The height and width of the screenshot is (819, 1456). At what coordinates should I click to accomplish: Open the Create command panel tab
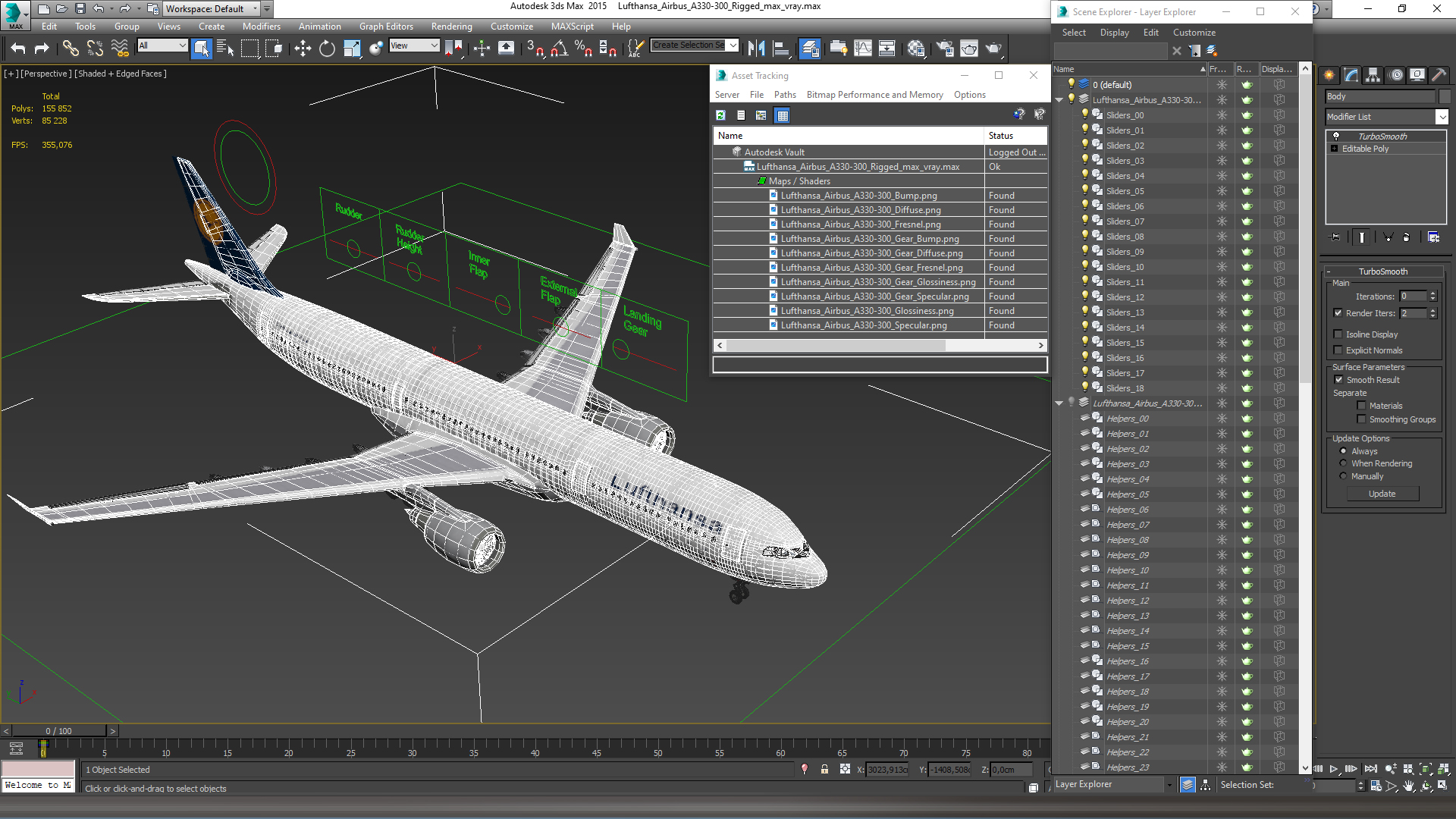(x=1329, y=75)
